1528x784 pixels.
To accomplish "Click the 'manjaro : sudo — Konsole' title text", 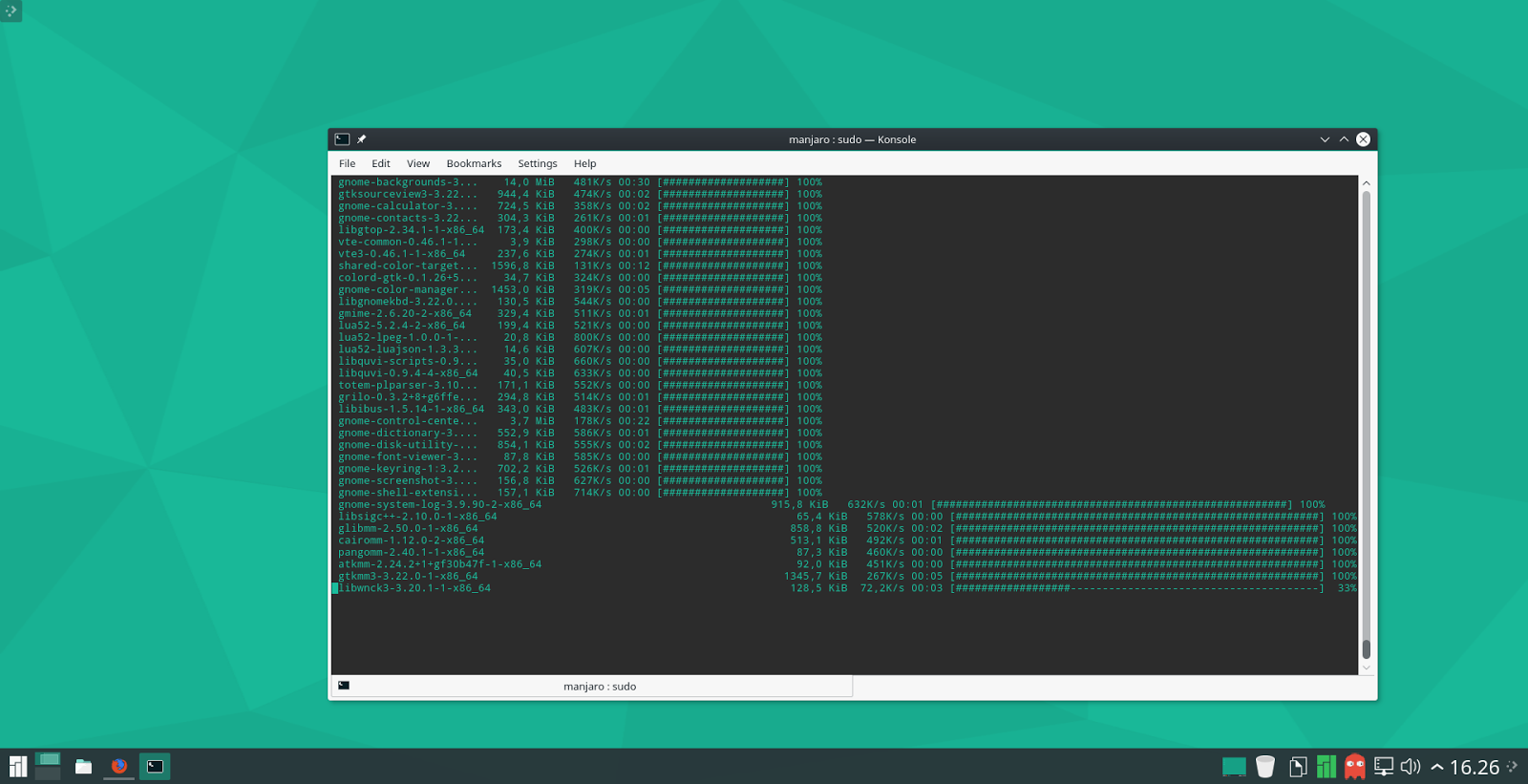I will click(852, 139).
